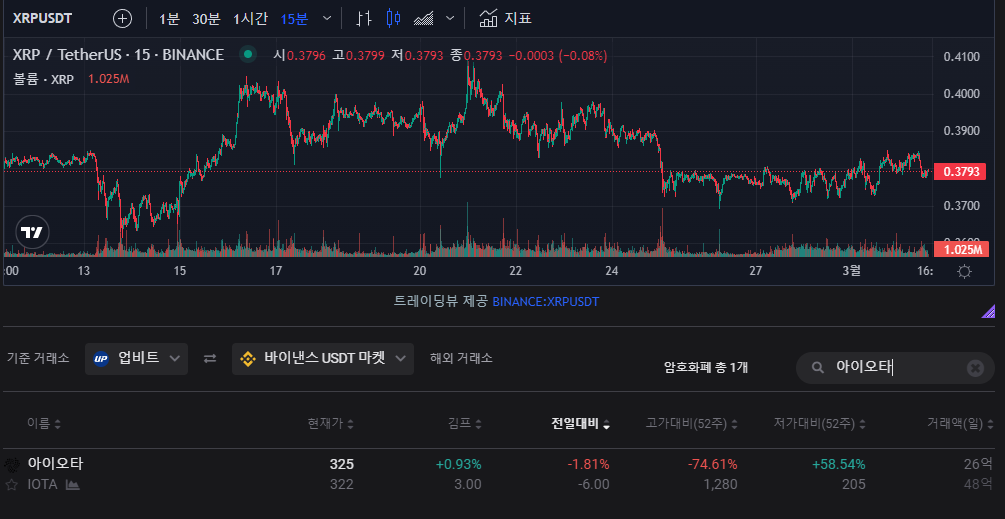Open the 업비트 exchange dropdown
The width and height of the screenshot is (1005, 519).
coord(136,359)
